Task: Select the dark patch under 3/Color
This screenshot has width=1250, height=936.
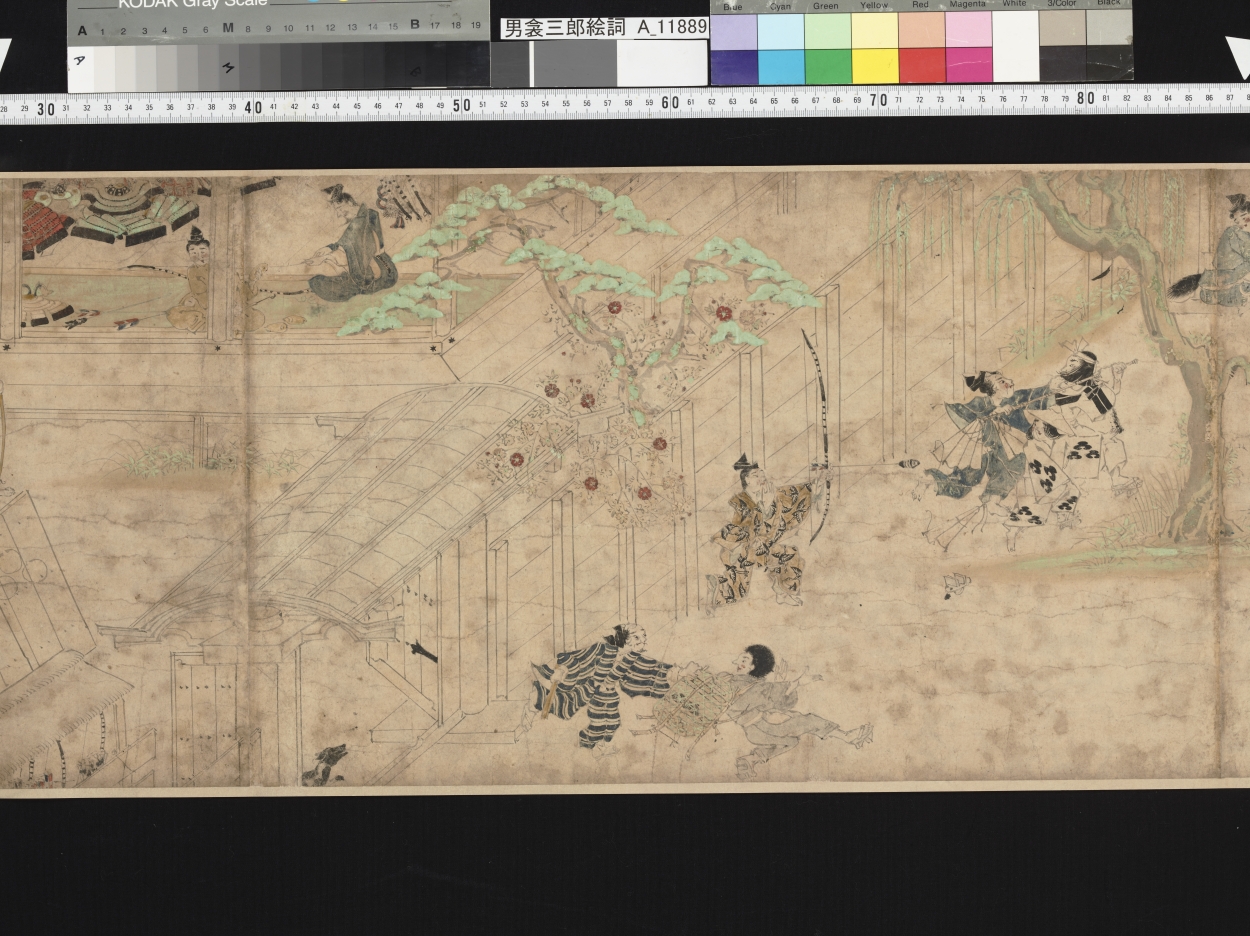Action: pos(1062,64)
